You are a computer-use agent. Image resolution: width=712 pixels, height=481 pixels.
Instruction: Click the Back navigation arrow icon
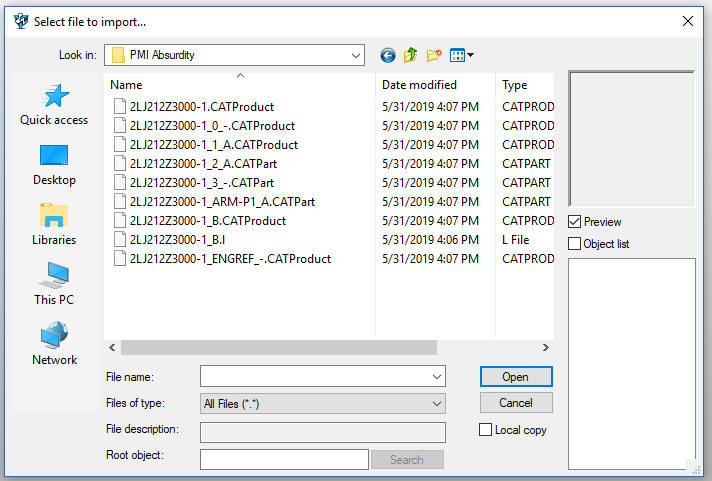click(388, 55)
